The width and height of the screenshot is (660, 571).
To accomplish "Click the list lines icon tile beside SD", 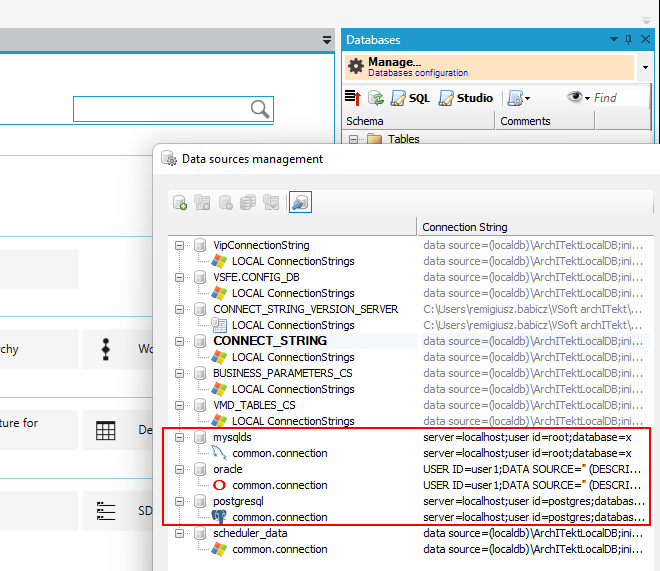I will click(x=105, y=511).
